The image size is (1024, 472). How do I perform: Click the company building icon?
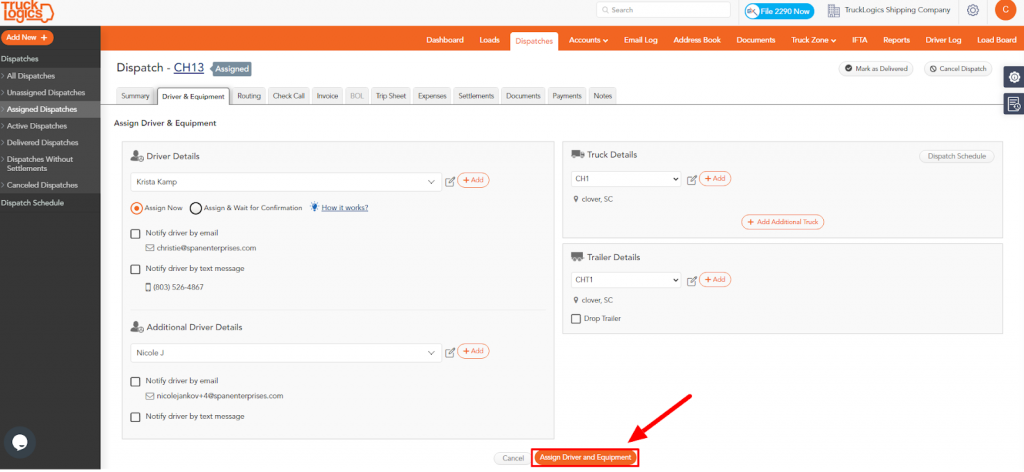click(833, 10)
